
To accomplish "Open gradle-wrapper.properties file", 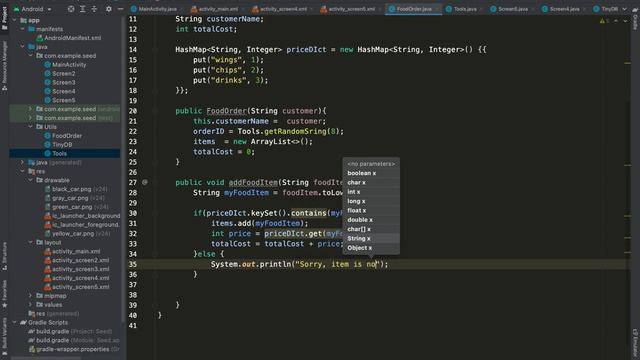I will click(x=74, y=349).
